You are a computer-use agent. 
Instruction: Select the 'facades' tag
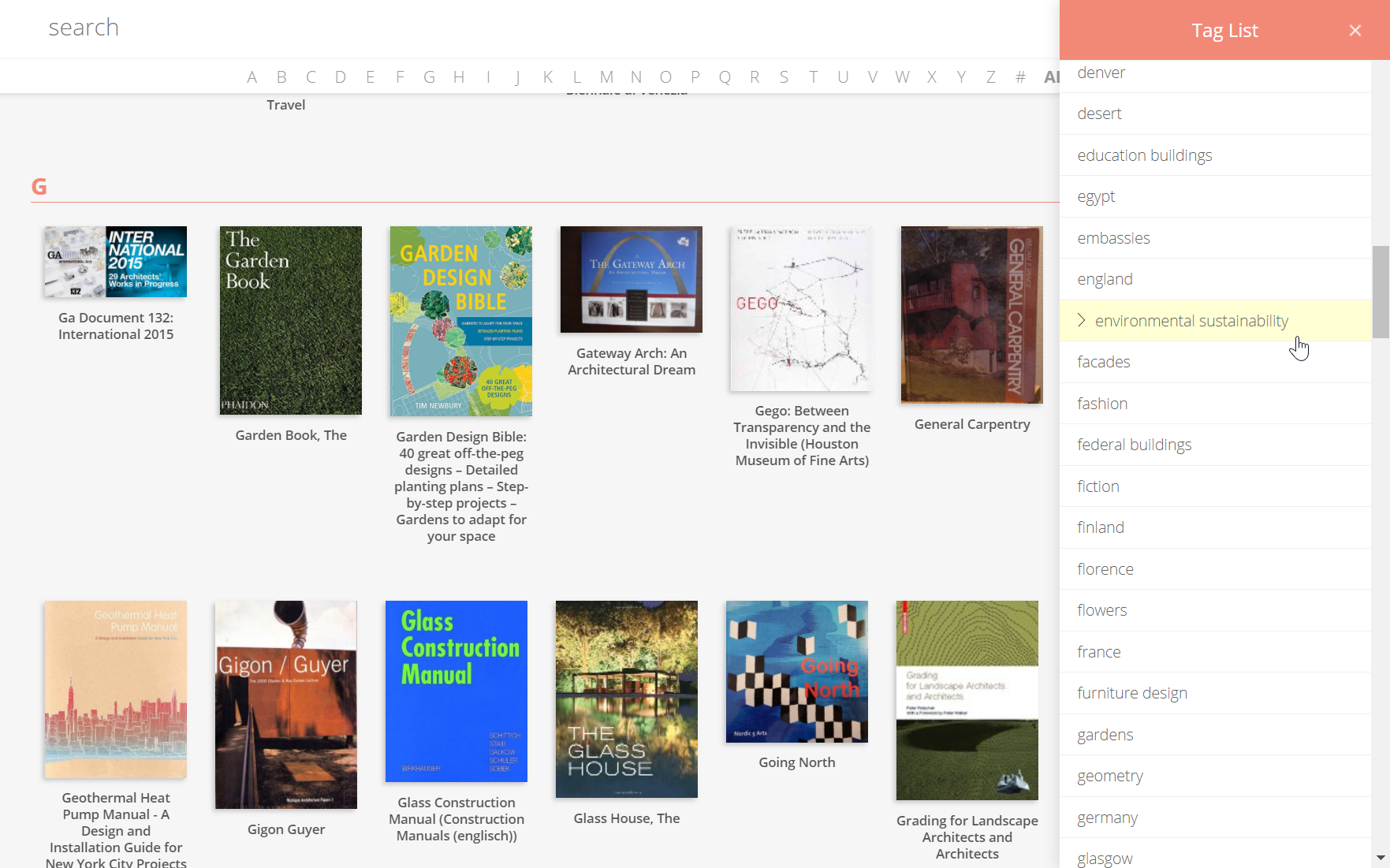[x=1215, y=362]
